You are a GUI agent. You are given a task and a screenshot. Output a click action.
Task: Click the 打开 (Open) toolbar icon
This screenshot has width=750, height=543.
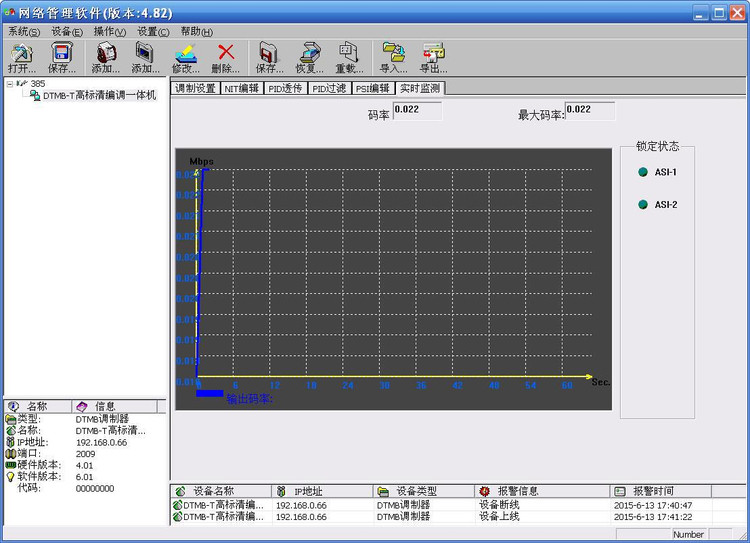point(21,53)
